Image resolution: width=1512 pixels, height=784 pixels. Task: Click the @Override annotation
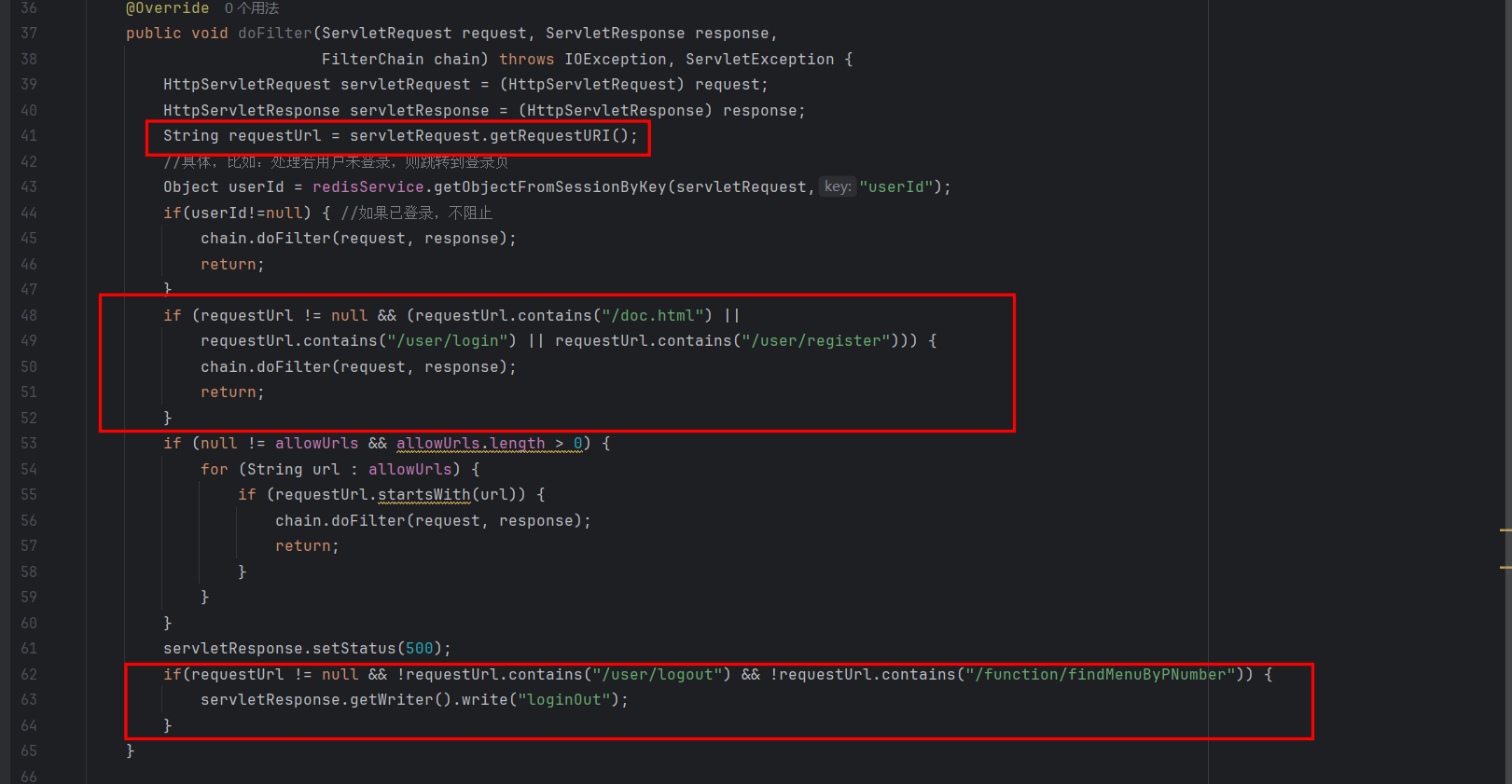click(168, 8)
